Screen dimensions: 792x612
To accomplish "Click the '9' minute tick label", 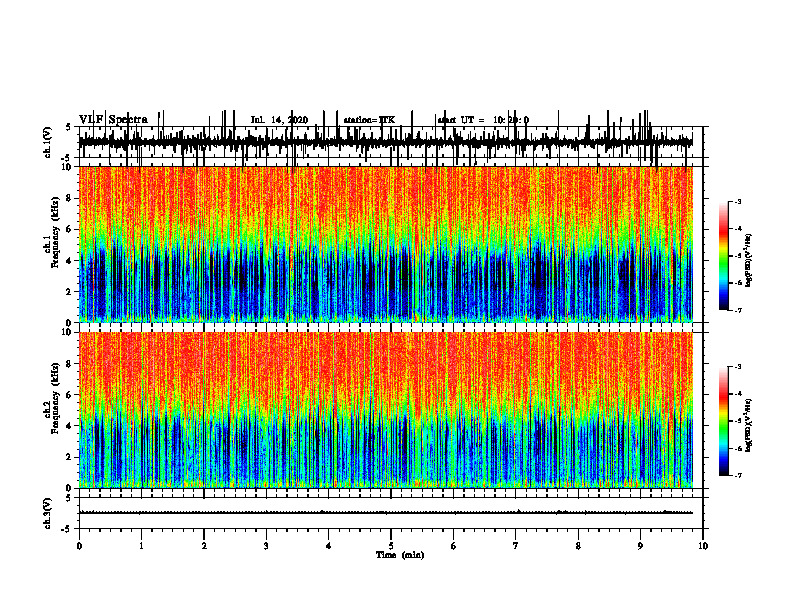I will coord(640,546).
